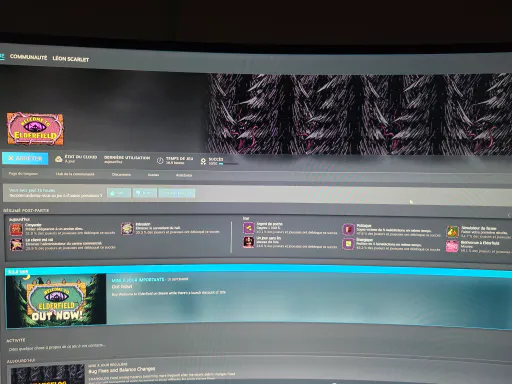Click the 'Le client est roi' achievement icon
The width and height of the screenshot is (512, 384).
(16, 244)
